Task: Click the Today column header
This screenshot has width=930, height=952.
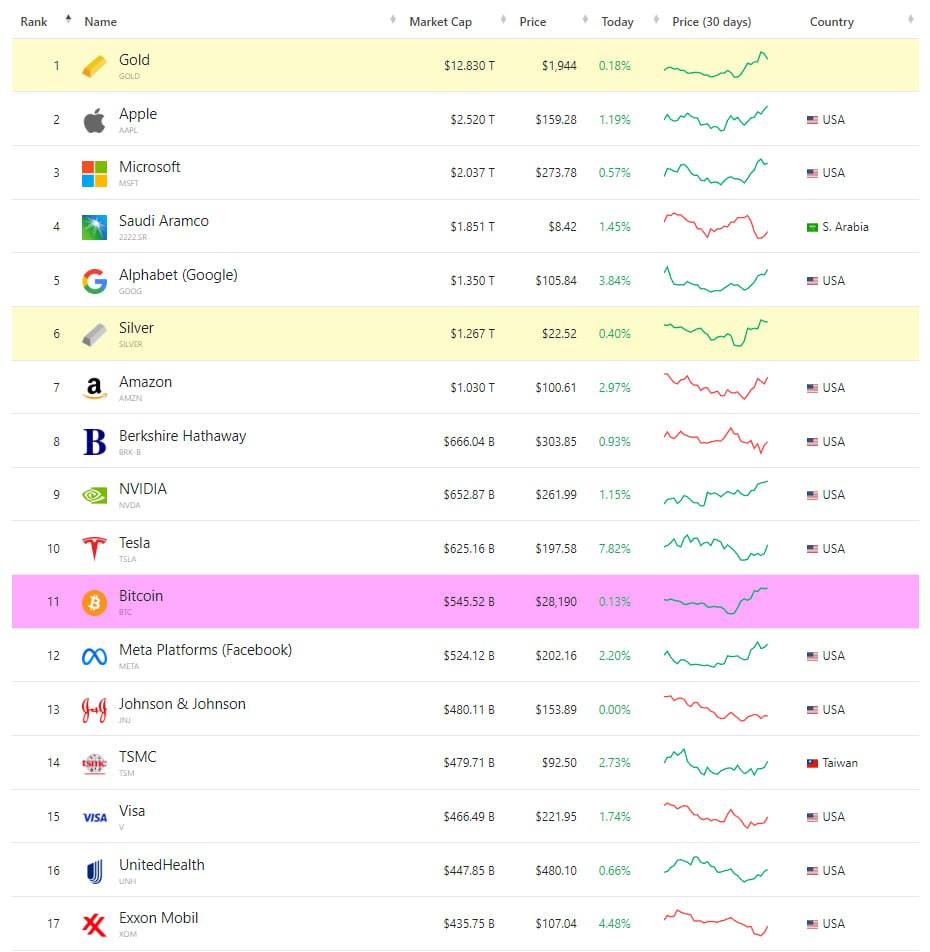Action: 617,22
